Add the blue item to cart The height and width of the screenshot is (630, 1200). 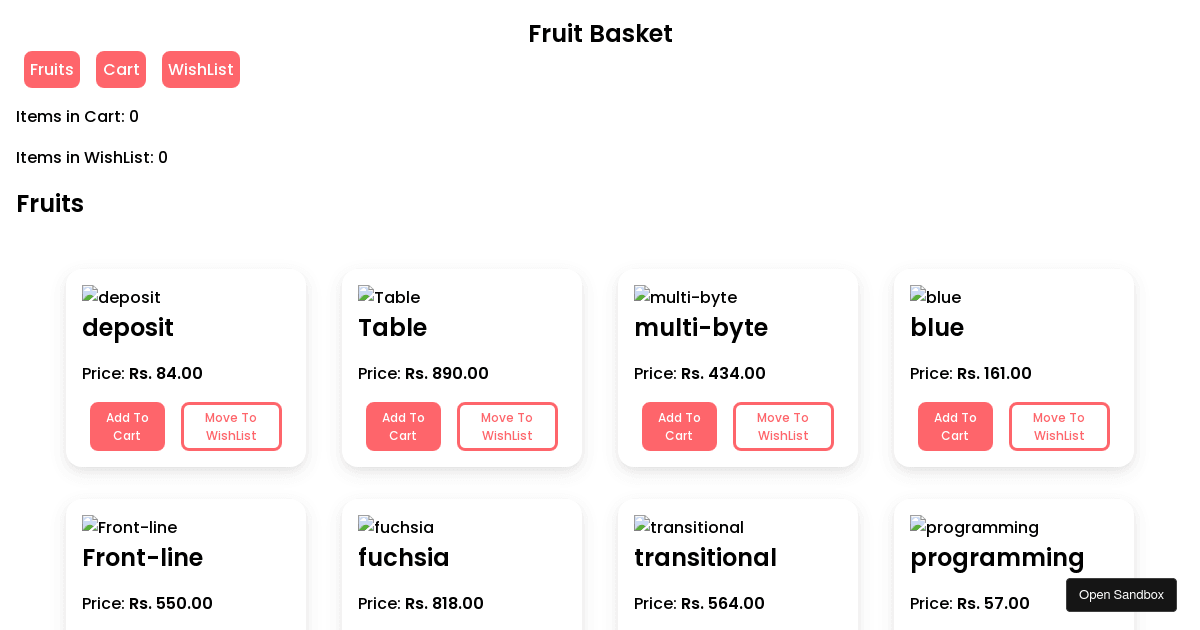(x=955, y=426)
